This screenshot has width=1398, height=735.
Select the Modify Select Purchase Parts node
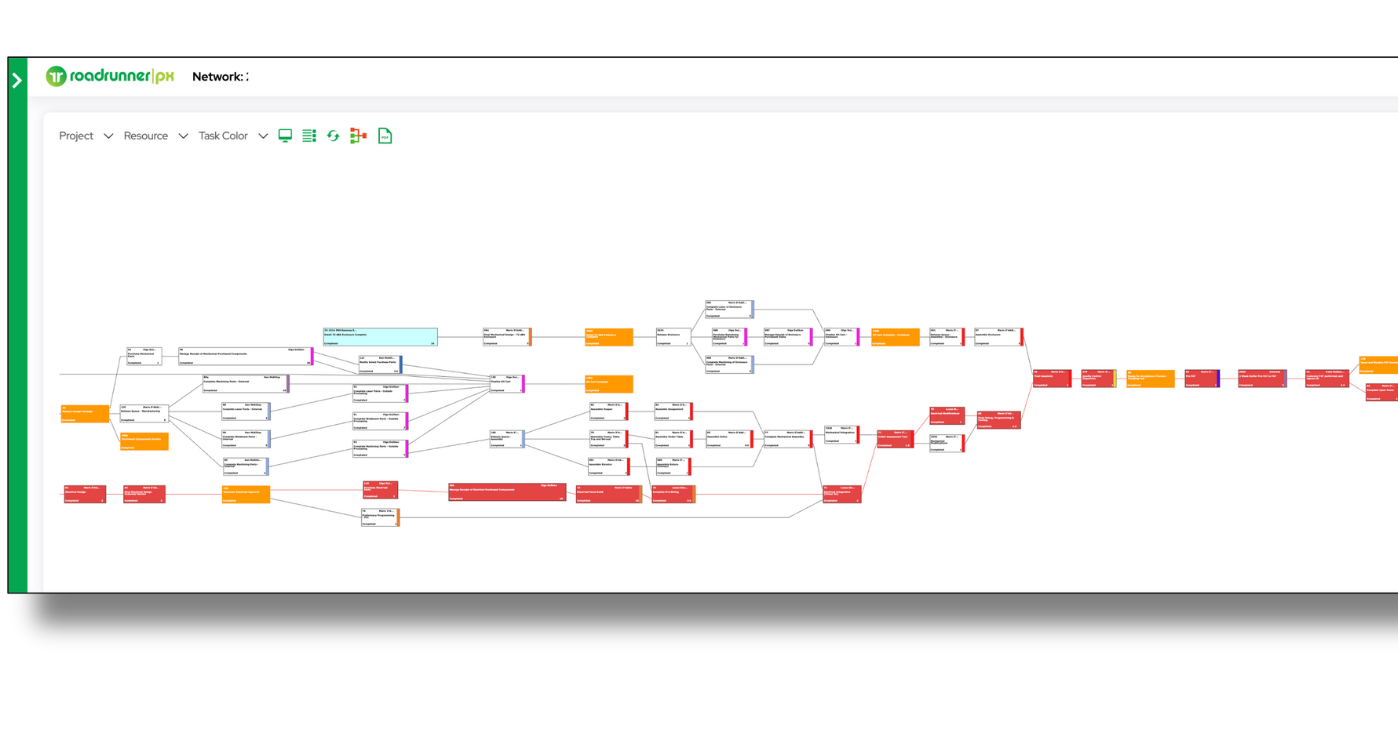click(380, 365)
